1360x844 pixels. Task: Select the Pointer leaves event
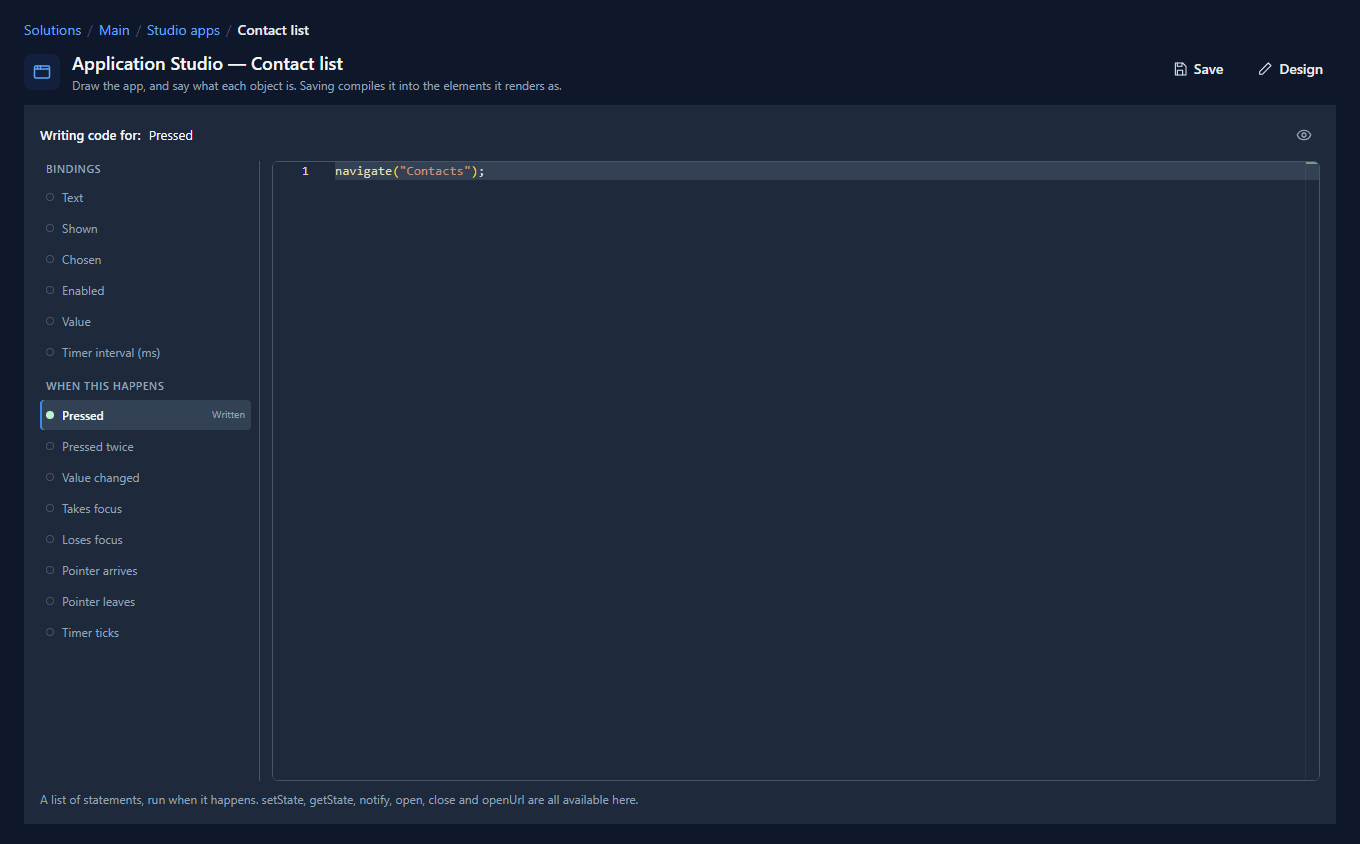coord(145,602)
